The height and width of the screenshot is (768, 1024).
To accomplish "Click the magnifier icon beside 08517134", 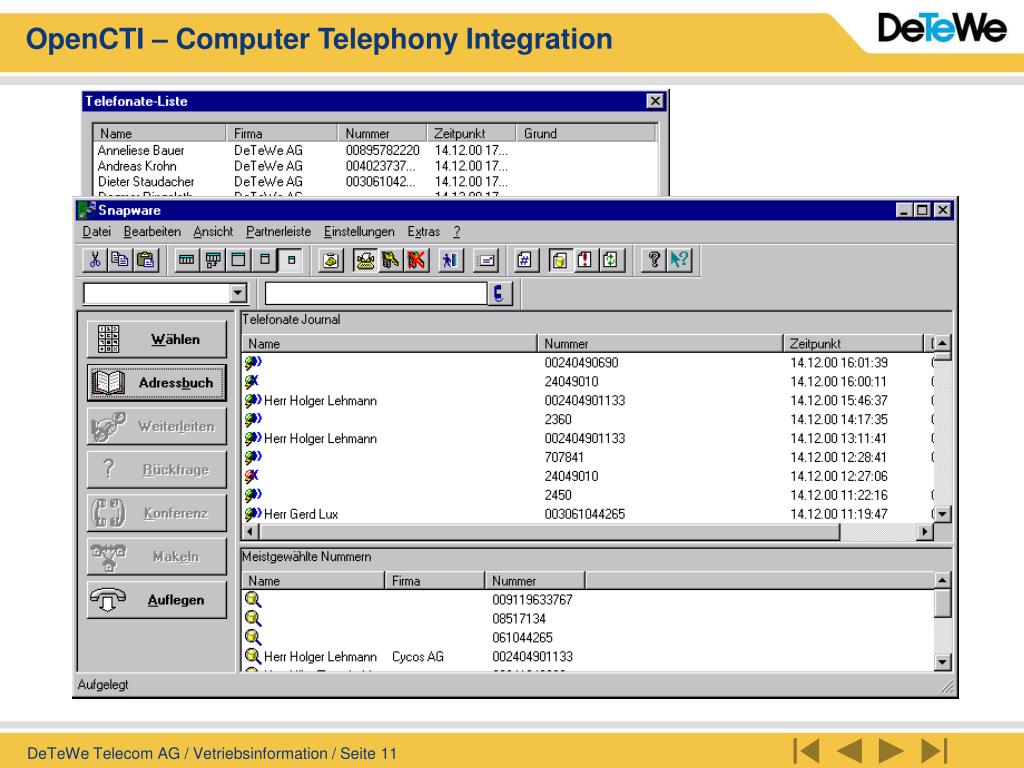I will click(253, 618).
